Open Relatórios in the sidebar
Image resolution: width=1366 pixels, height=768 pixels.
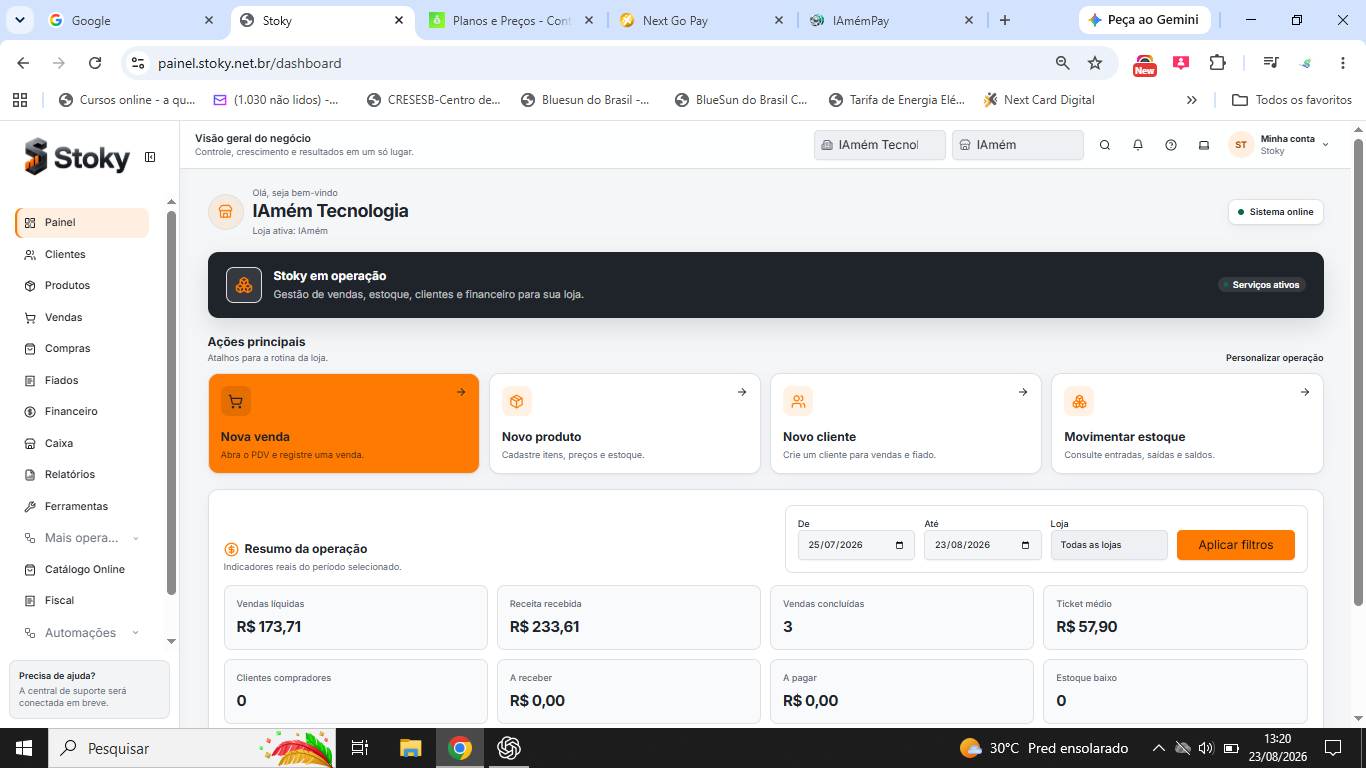pos(82,475)
